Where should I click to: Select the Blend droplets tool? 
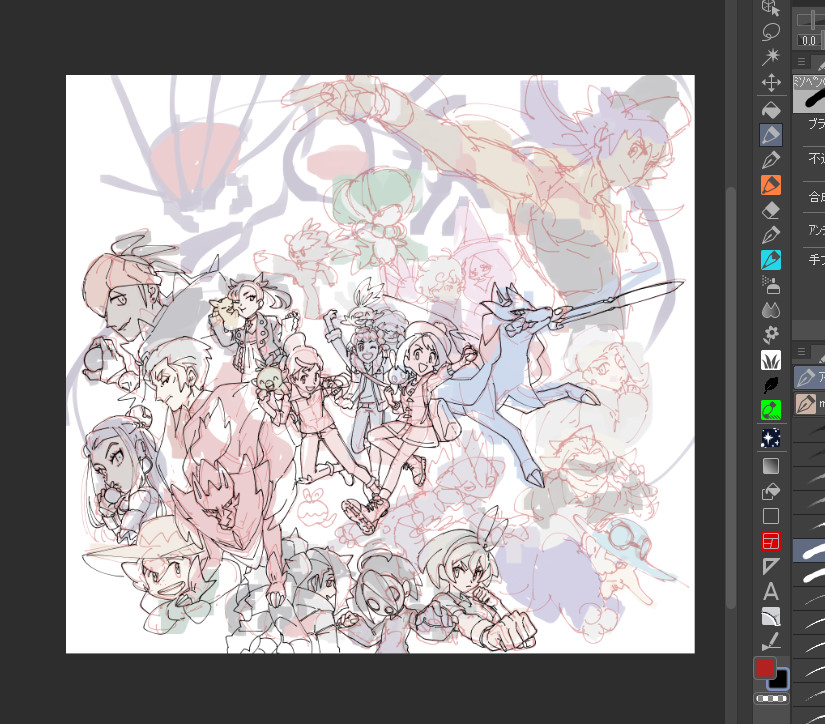point(771,310)
